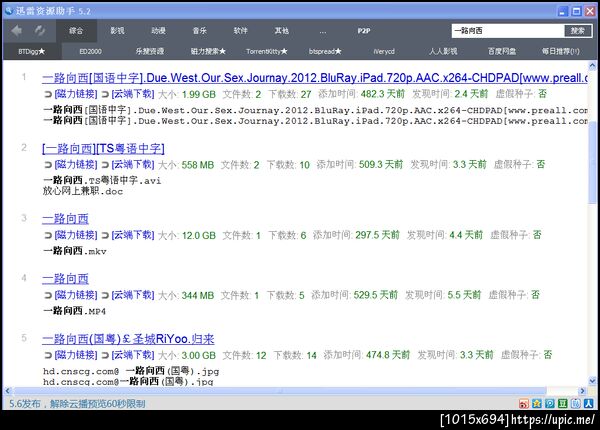Switch to the 影视 category tab
This screenshot has height=430, width=600.
tap(117, 31)
